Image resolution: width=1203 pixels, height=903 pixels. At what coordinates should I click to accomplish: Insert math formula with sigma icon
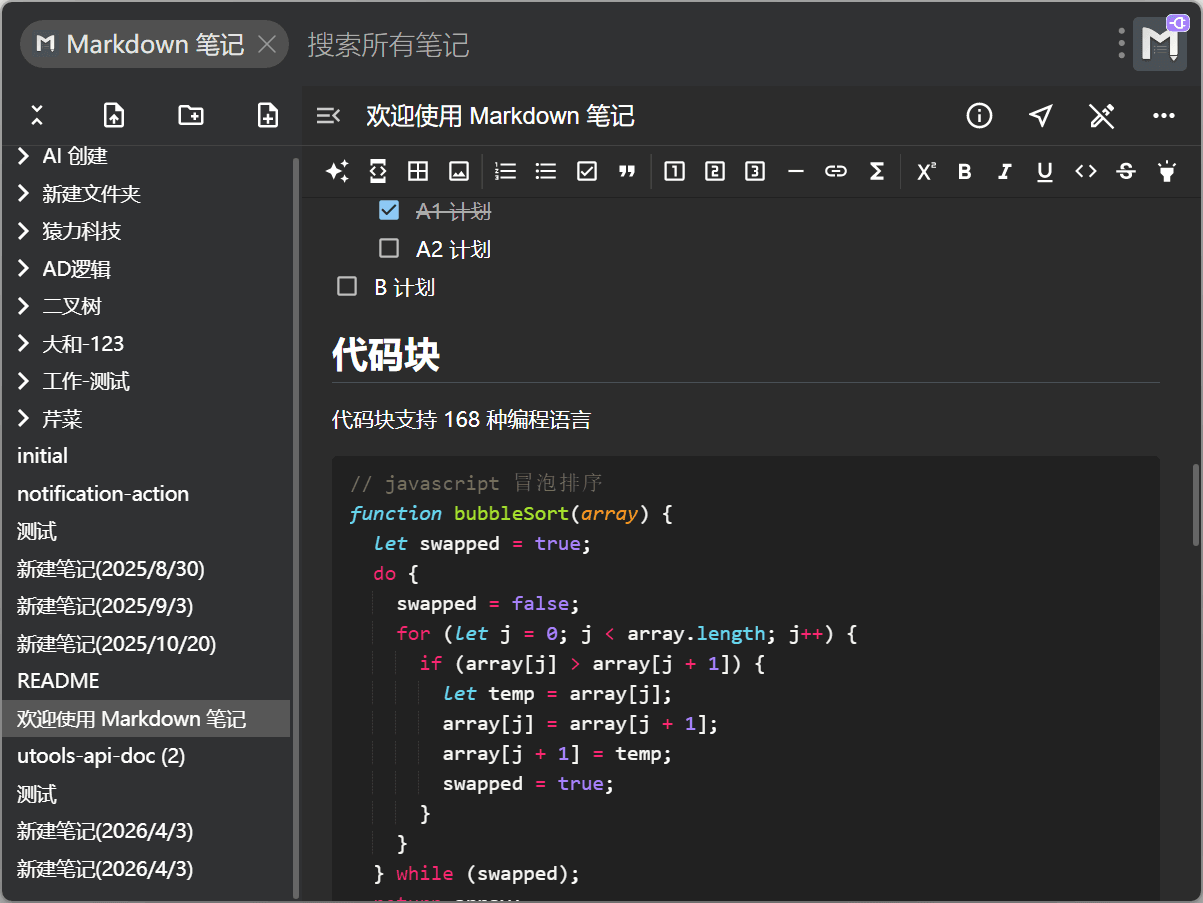tap(876, 171)
